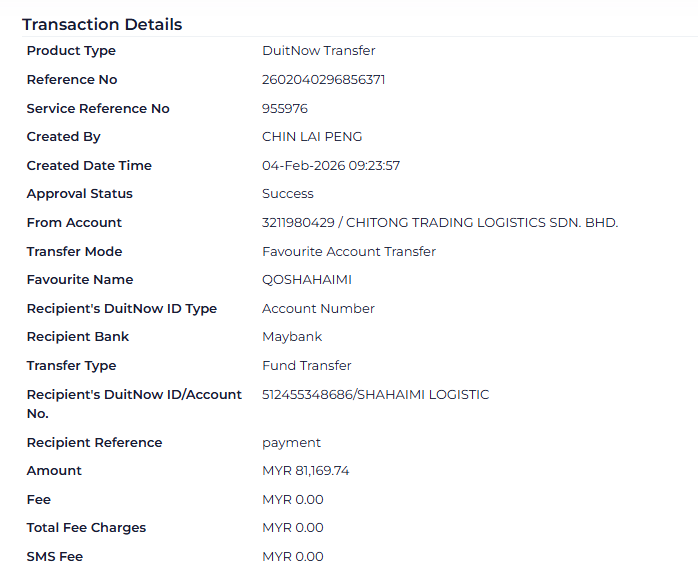Click the Favourite Account Transfer mode value
698x579 pixels.
click(348, 252)
